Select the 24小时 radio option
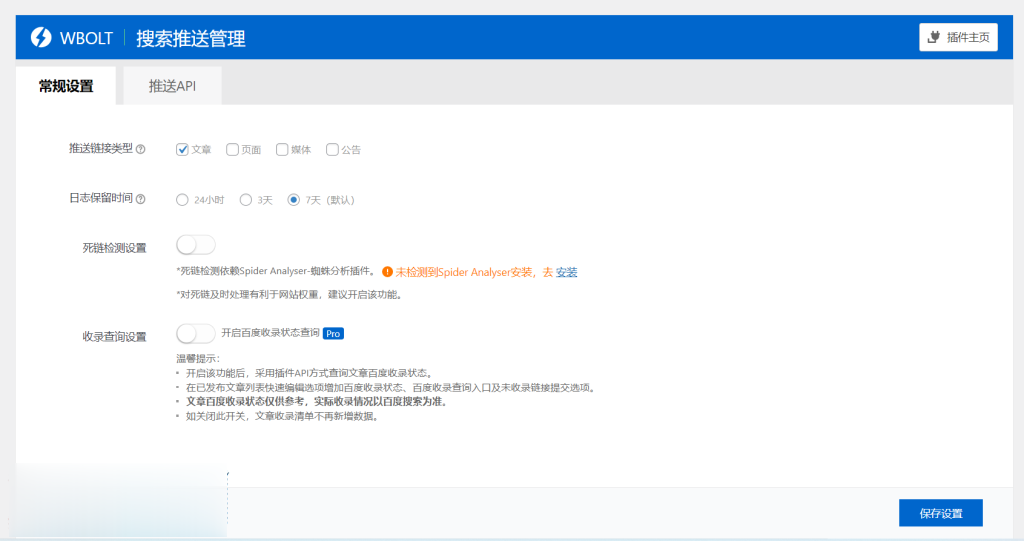The width and height of the screenshot is (1024, 541). (182, 200)
